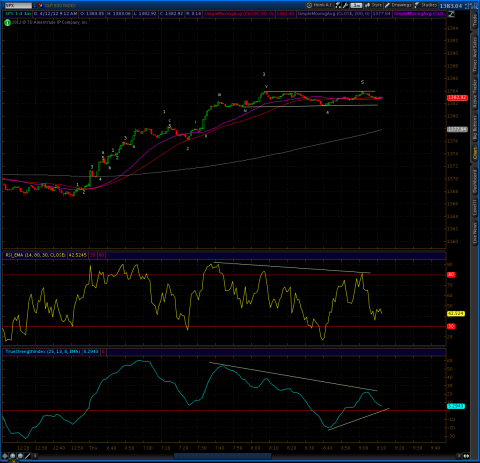Open the Style menu
The width and height of the screenshot is (480, 463).
(x=373, y=5)
